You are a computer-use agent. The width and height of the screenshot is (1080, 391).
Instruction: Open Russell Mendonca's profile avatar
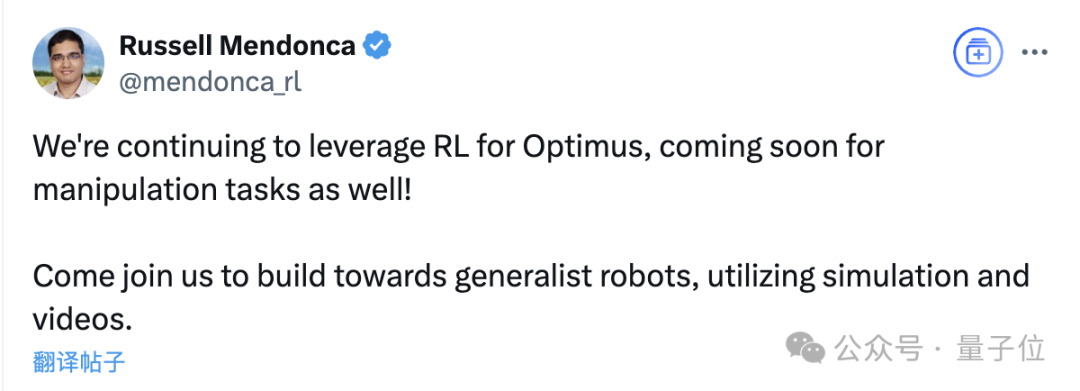pyautogui.click(x=68, y=63)
